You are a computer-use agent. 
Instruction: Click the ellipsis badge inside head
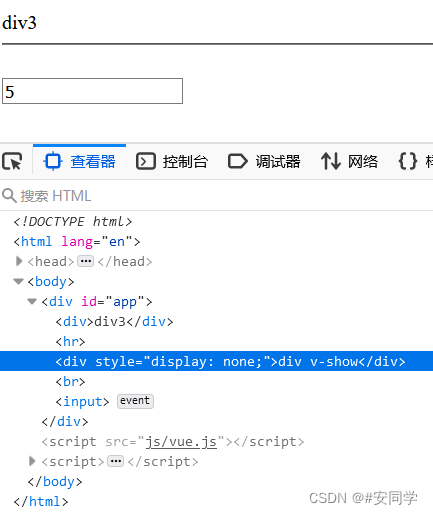[x=85, y=261]
